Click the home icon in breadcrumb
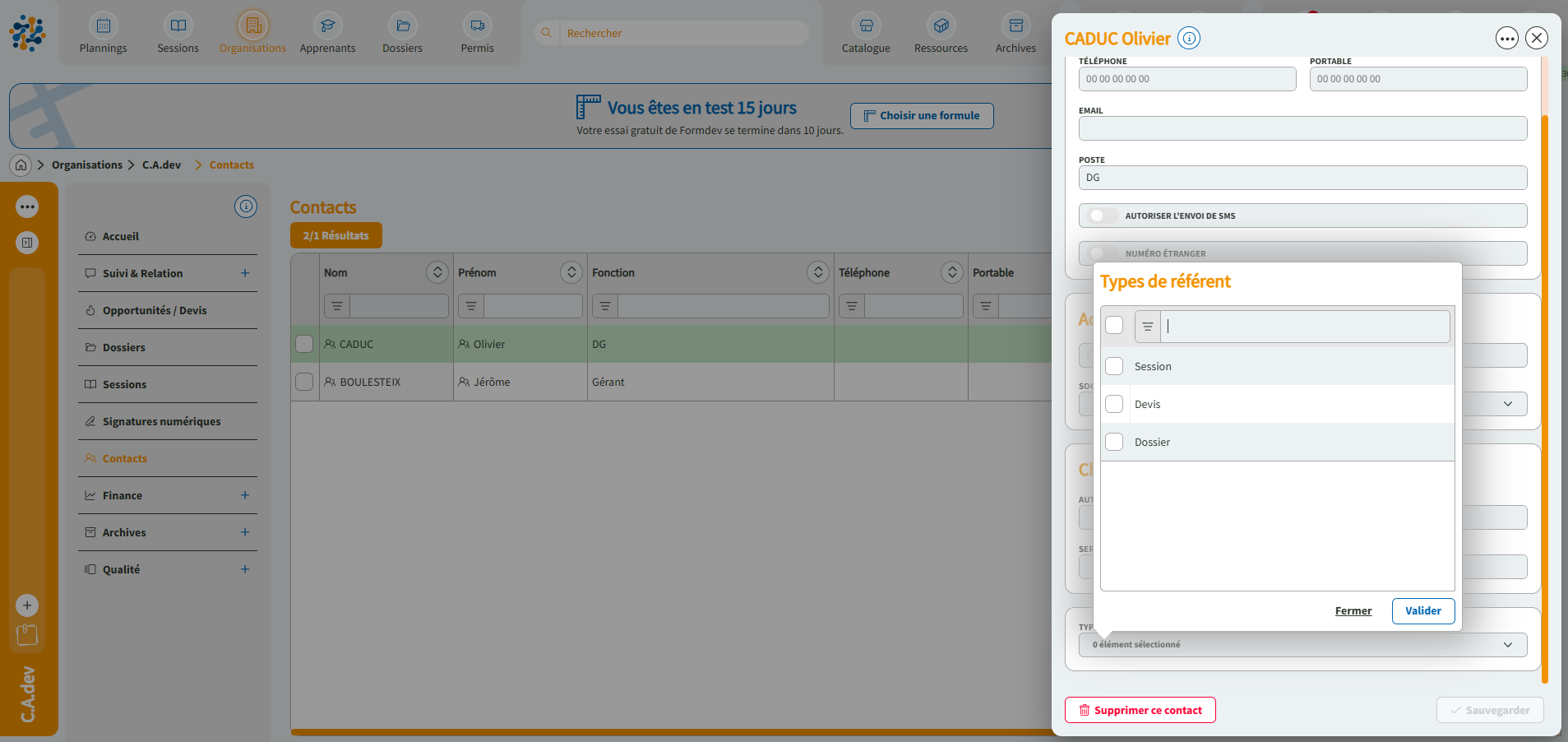The height and width of the screenshot is (742, 1568). [x=21, y=165]
